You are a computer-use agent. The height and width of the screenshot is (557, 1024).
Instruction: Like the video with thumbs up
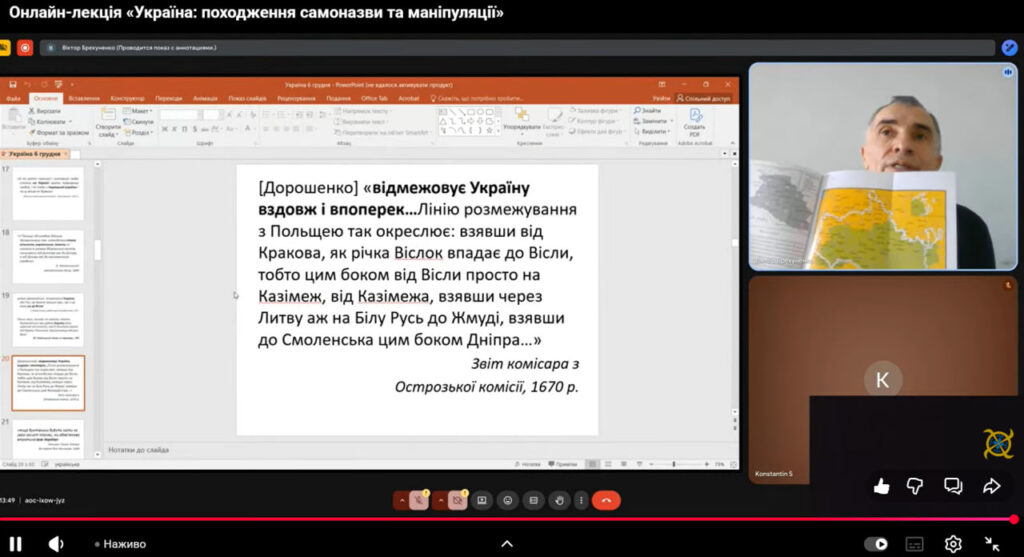point(881,486)
